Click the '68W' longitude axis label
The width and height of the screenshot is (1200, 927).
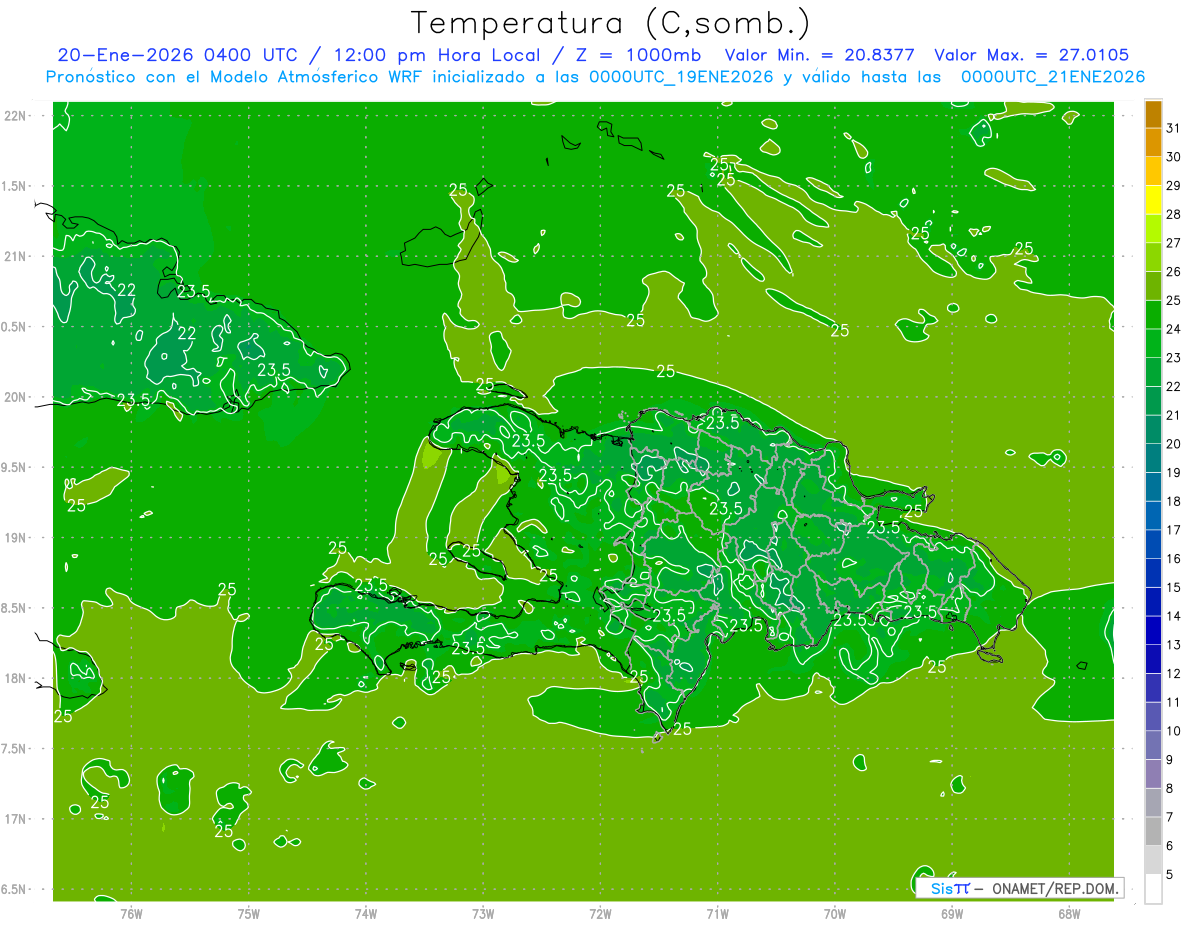(x=1069, y=914)
